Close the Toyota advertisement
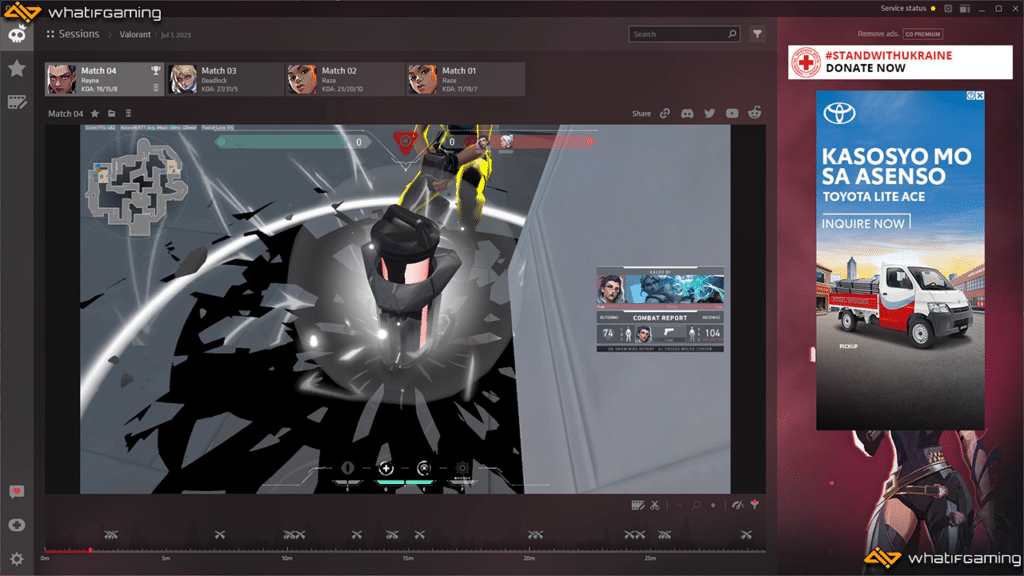Viewport: 1024px width, 576px height. click(980, 95)
